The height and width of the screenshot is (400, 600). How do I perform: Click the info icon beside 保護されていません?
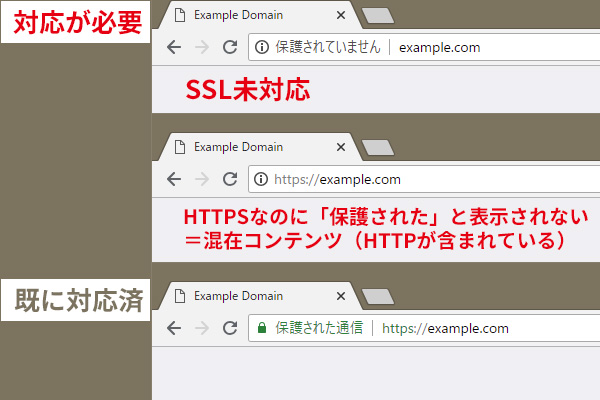pos(262,47)
